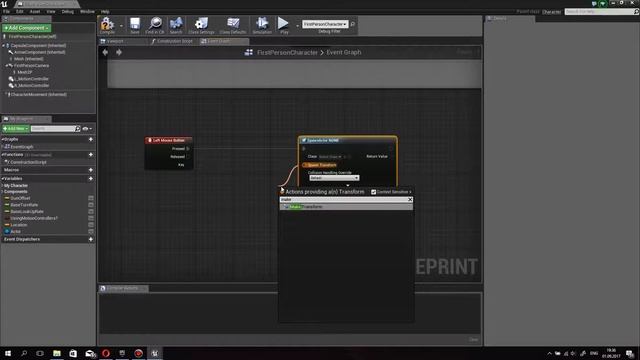Select Mesh (Inherited) component
Viewport: 640px width, 360px height.
[x=29, y=59]
